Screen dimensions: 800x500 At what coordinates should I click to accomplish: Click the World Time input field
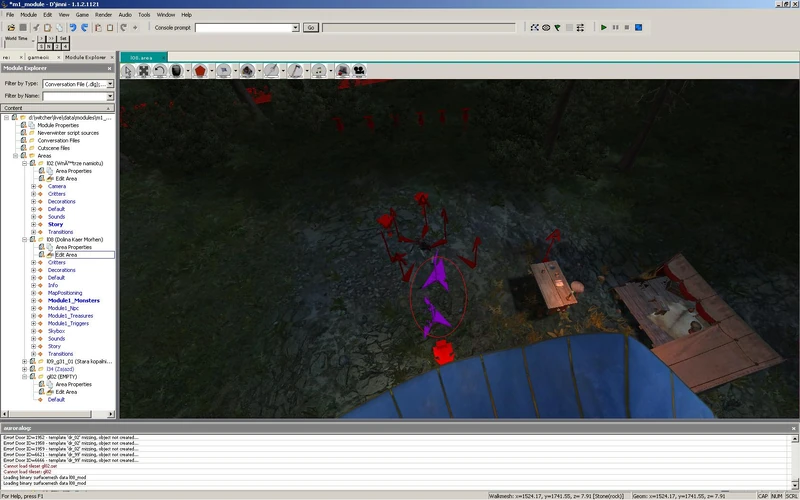tap(18, 45)
